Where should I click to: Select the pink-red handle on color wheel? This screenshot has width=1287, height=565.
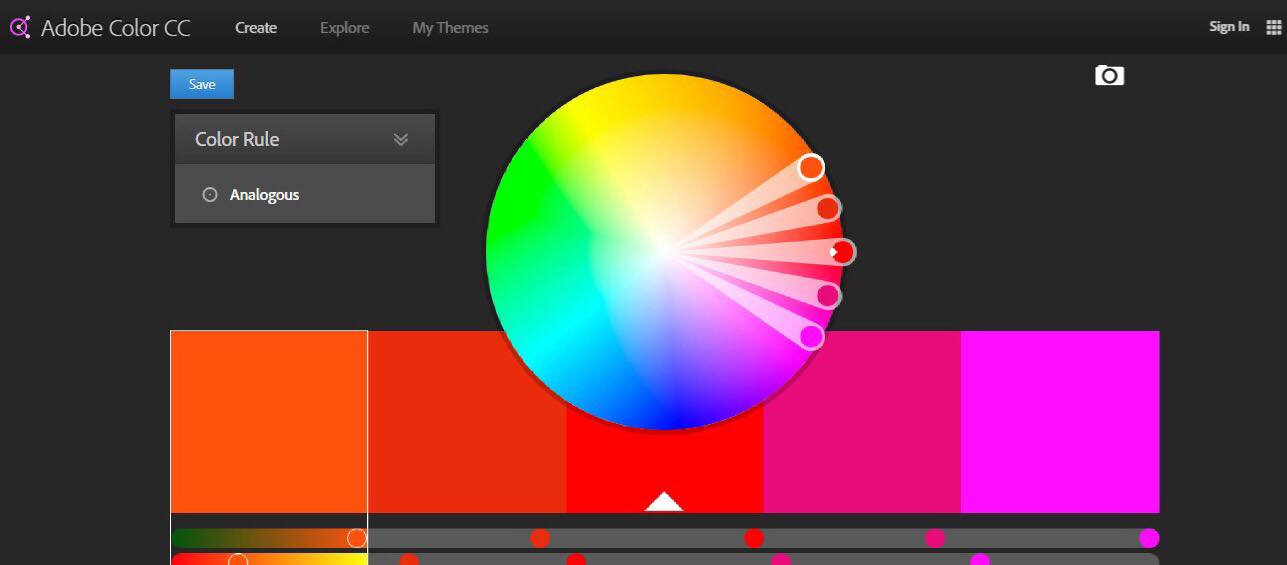pos(828,296)
